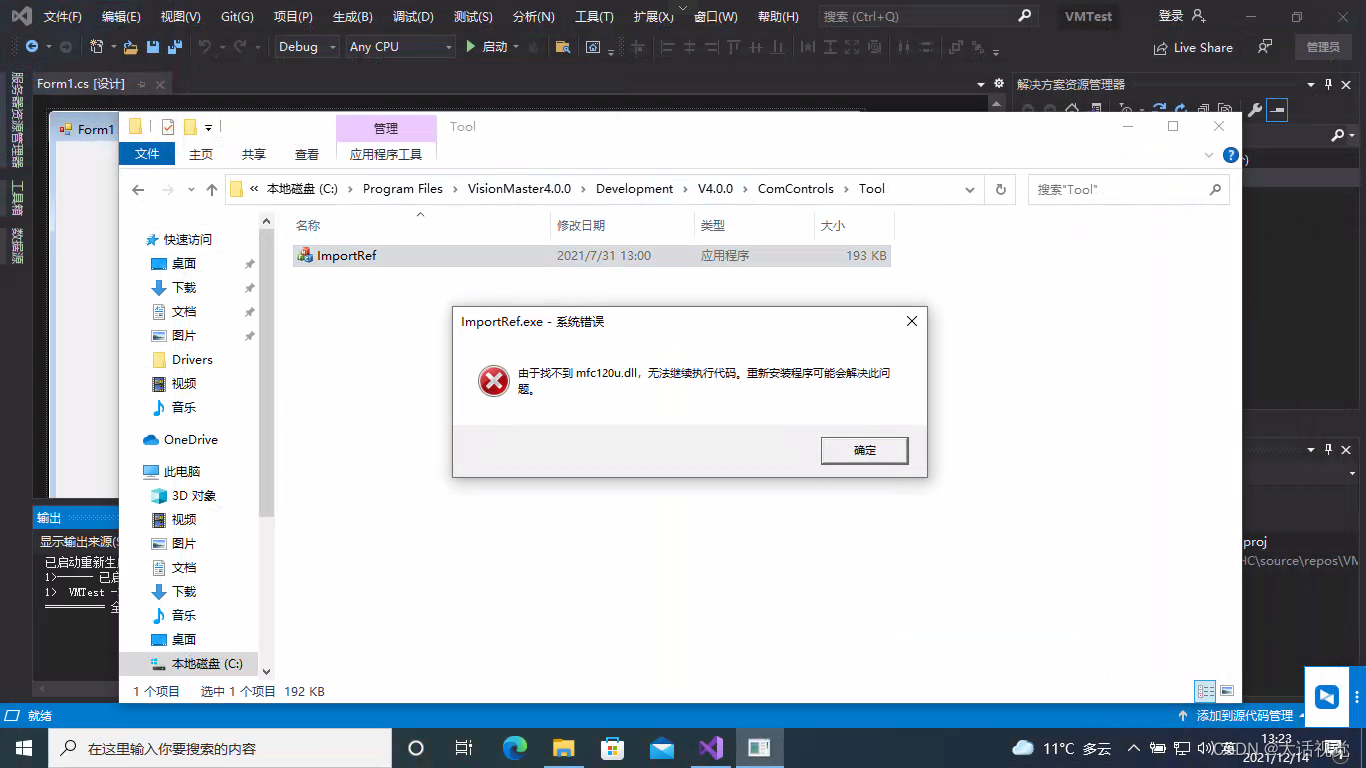Switch Explorer to large icons view

click(1227, 691)
